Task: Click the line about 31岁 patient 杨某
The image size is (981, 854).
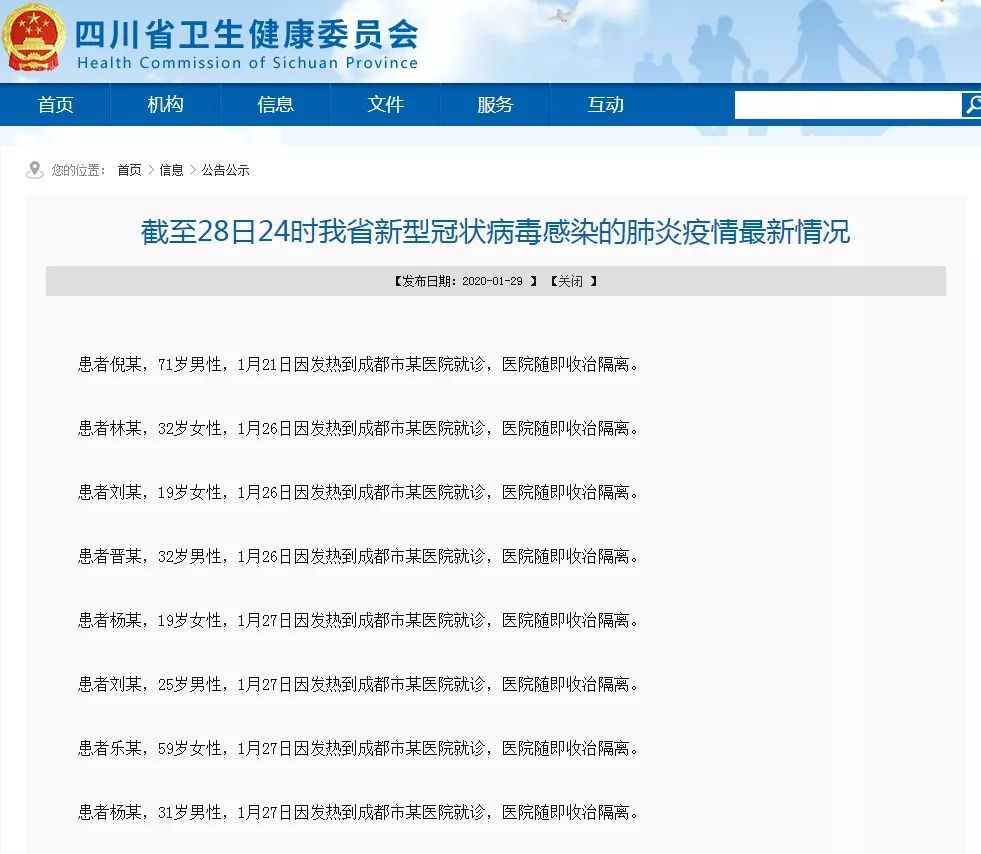Action: [x=358, y=813]
